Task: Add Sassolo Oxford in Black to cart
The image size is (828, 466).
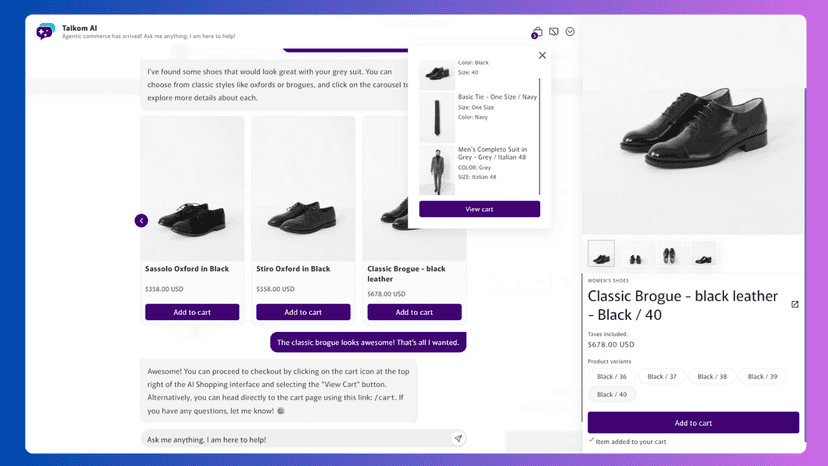Action: tap(192, 312)
